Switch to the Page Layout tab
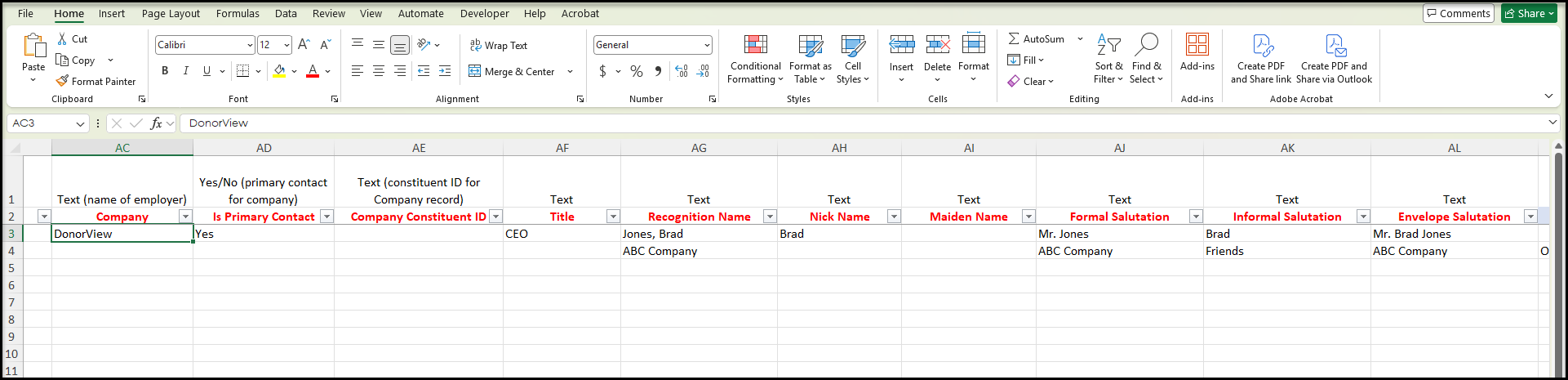Screen dimensions: 1568x380 point(171,13)
